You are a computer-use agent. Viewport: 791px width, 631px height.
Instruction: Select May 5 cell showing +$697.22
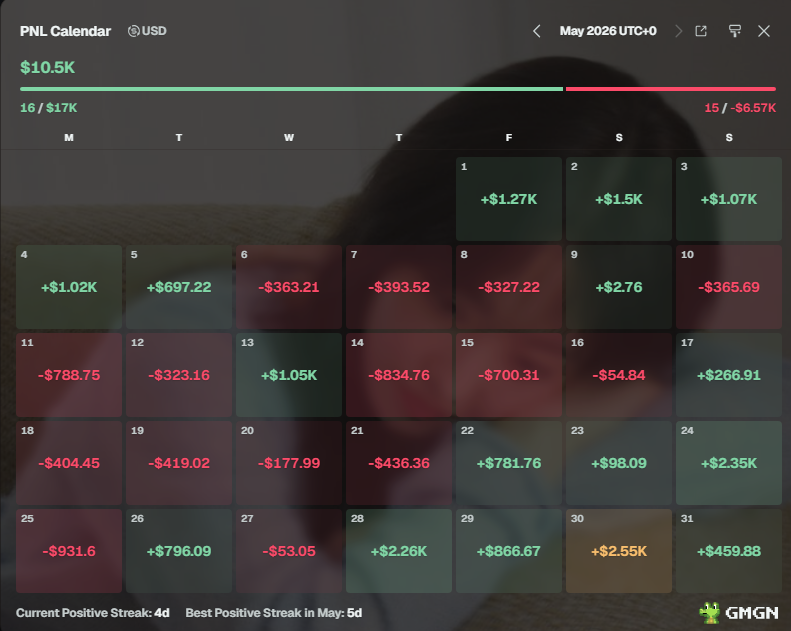179,287
